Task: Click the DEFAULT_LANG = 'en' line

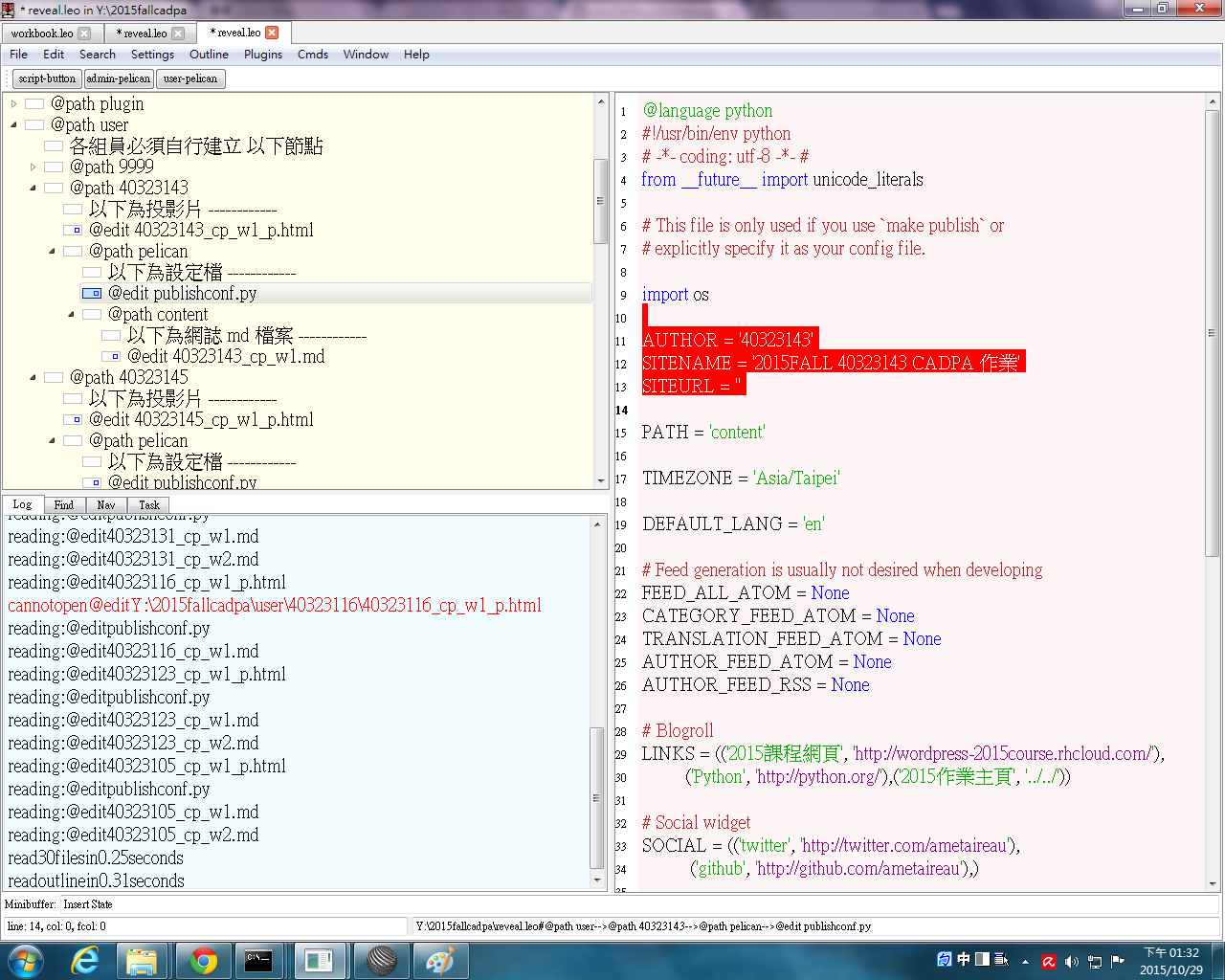Action: (733, 523)
